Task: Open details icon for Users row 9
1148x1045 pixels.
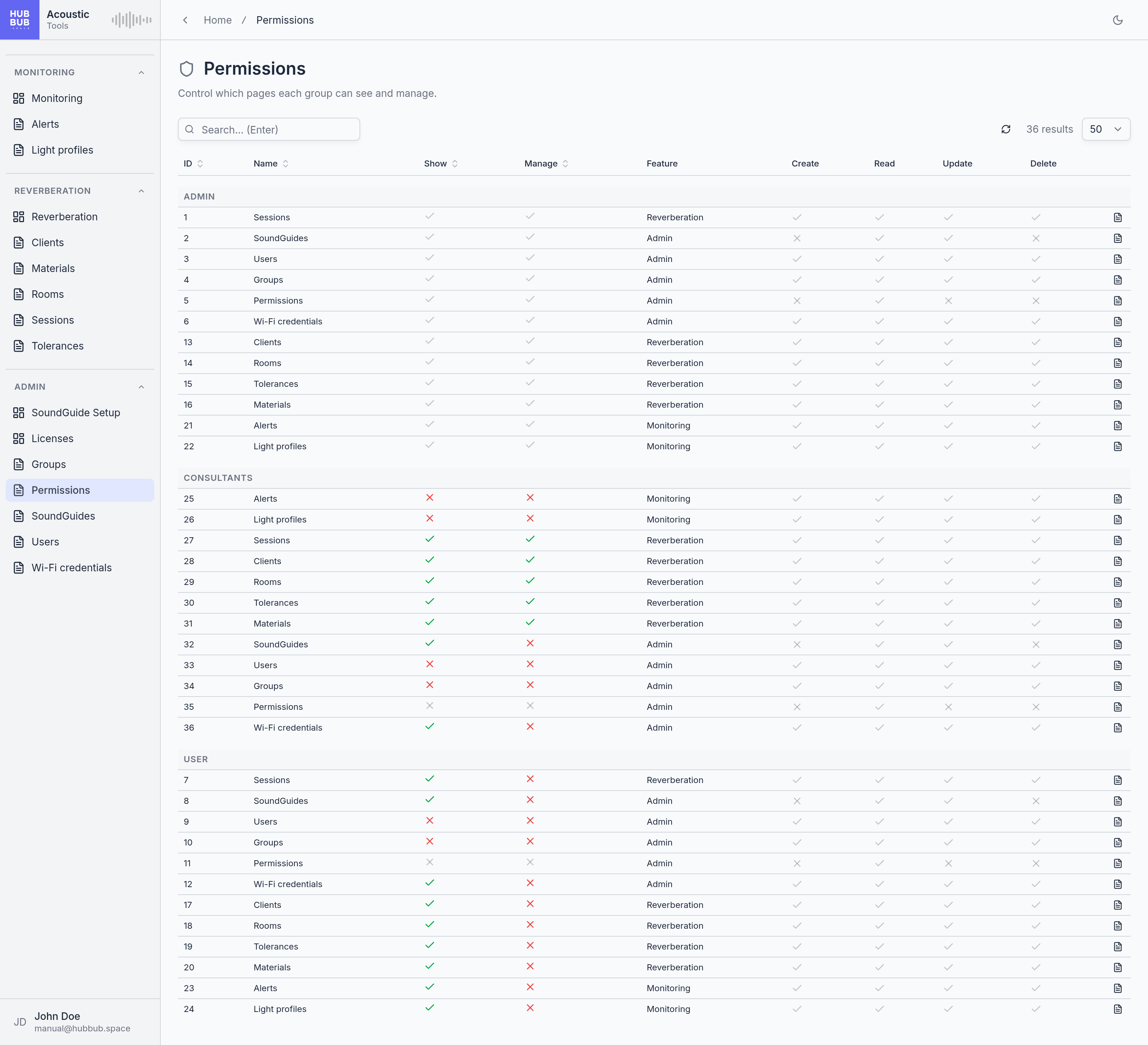Action: pos(1117,822)
